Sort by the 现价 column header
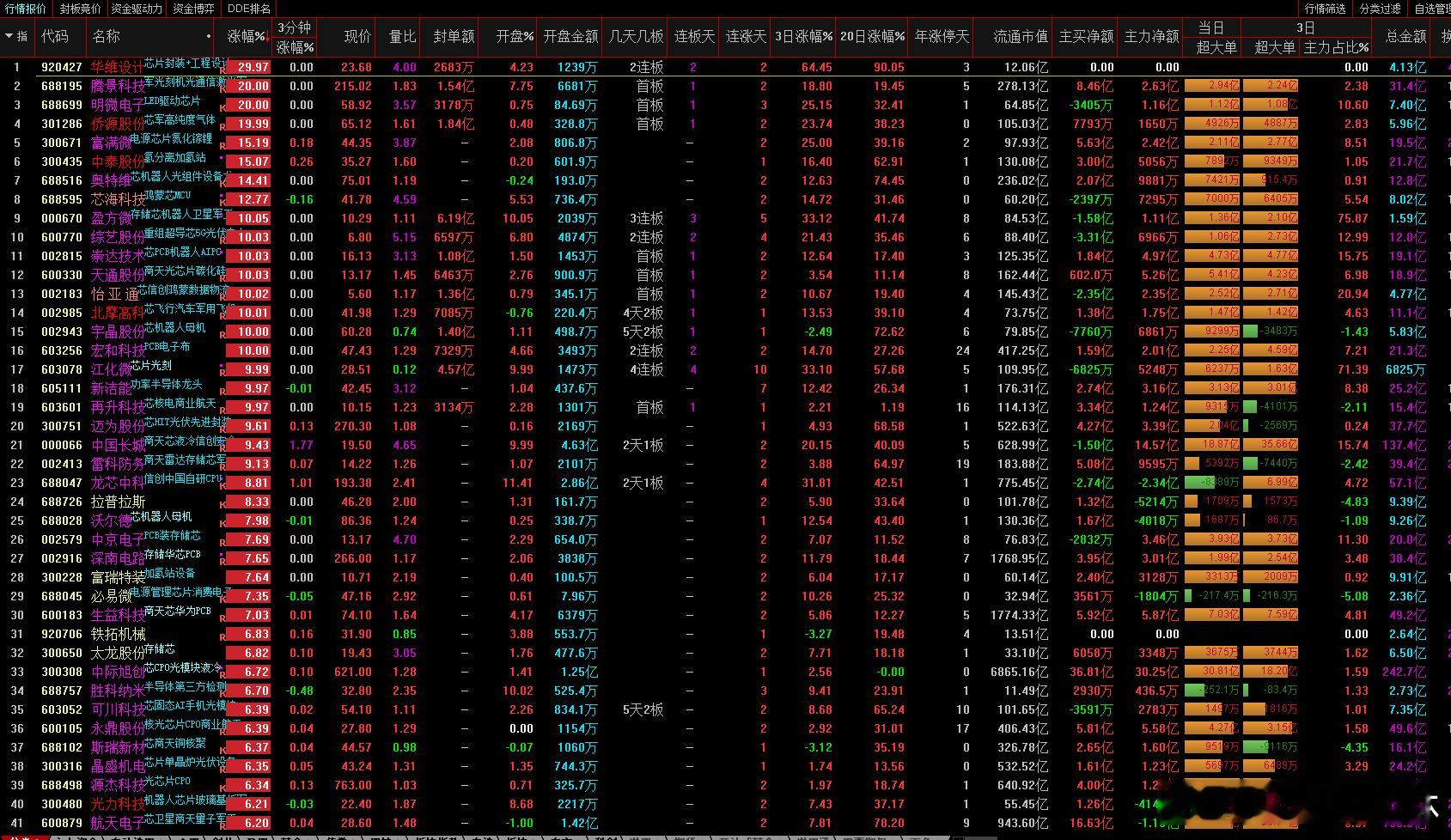Viewport: 1451px width, 840px height. click(x=357, y=36)
